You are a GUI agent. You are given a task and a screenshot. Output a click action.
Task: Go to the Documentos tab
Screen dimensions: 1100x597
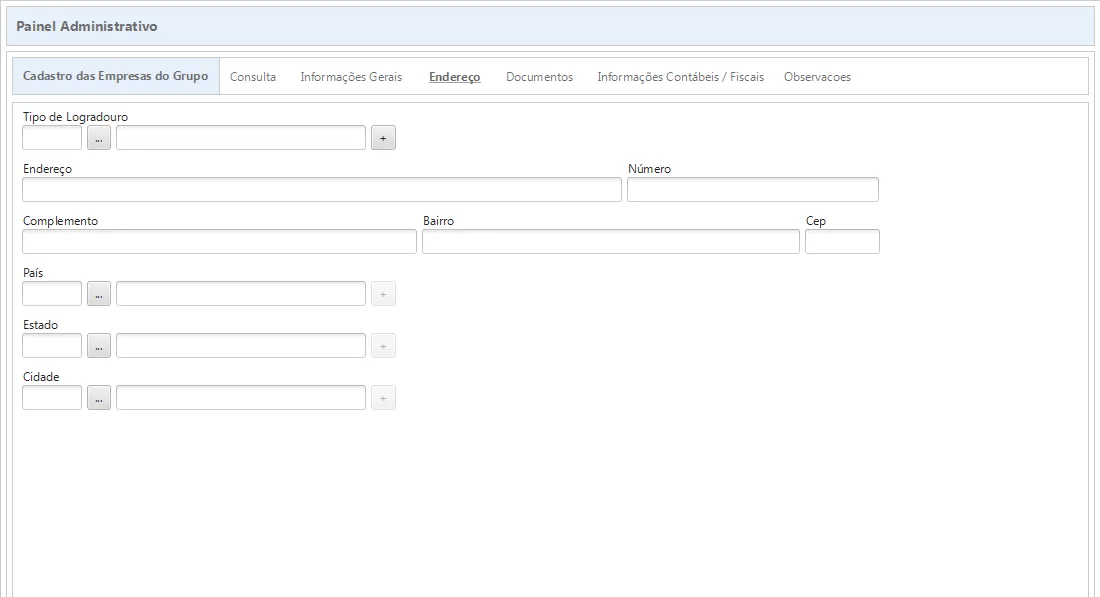tap(539, 76)
